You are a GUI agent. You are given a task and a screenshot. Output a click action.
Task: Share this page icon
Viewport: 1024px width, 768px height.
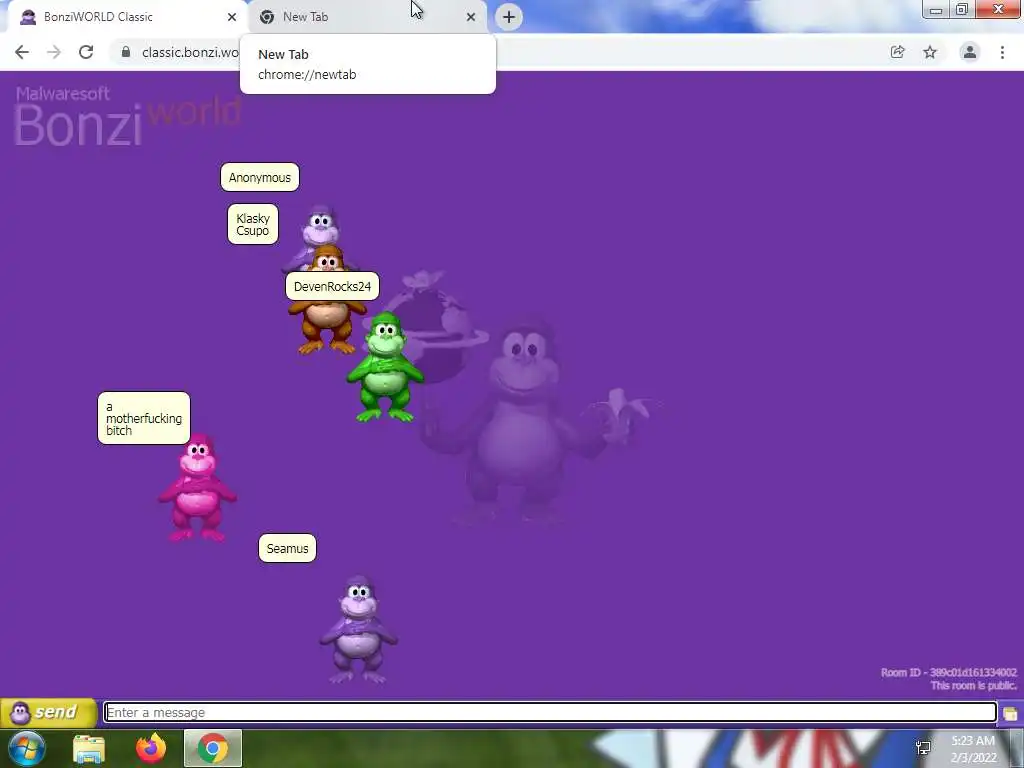[898, 52]
